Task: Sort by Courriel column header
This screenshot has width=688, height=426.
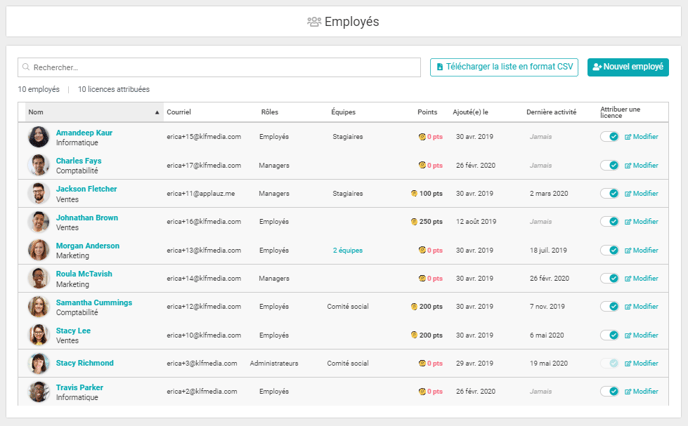Action: point(179,112)
